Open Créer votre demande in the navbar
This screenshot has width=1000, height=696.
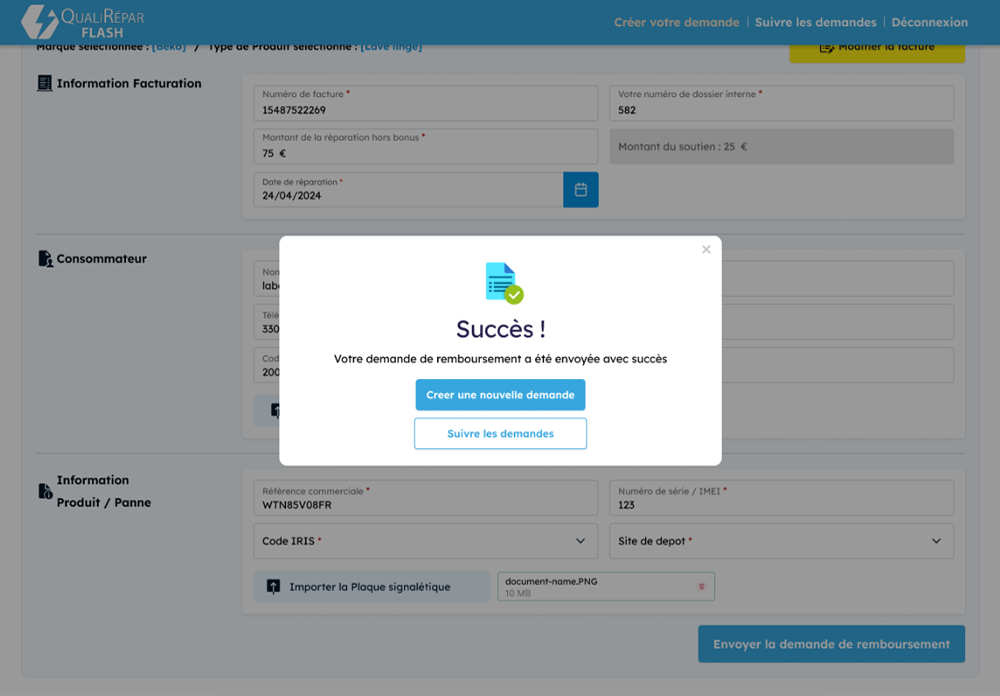click(x=676, y=22)
